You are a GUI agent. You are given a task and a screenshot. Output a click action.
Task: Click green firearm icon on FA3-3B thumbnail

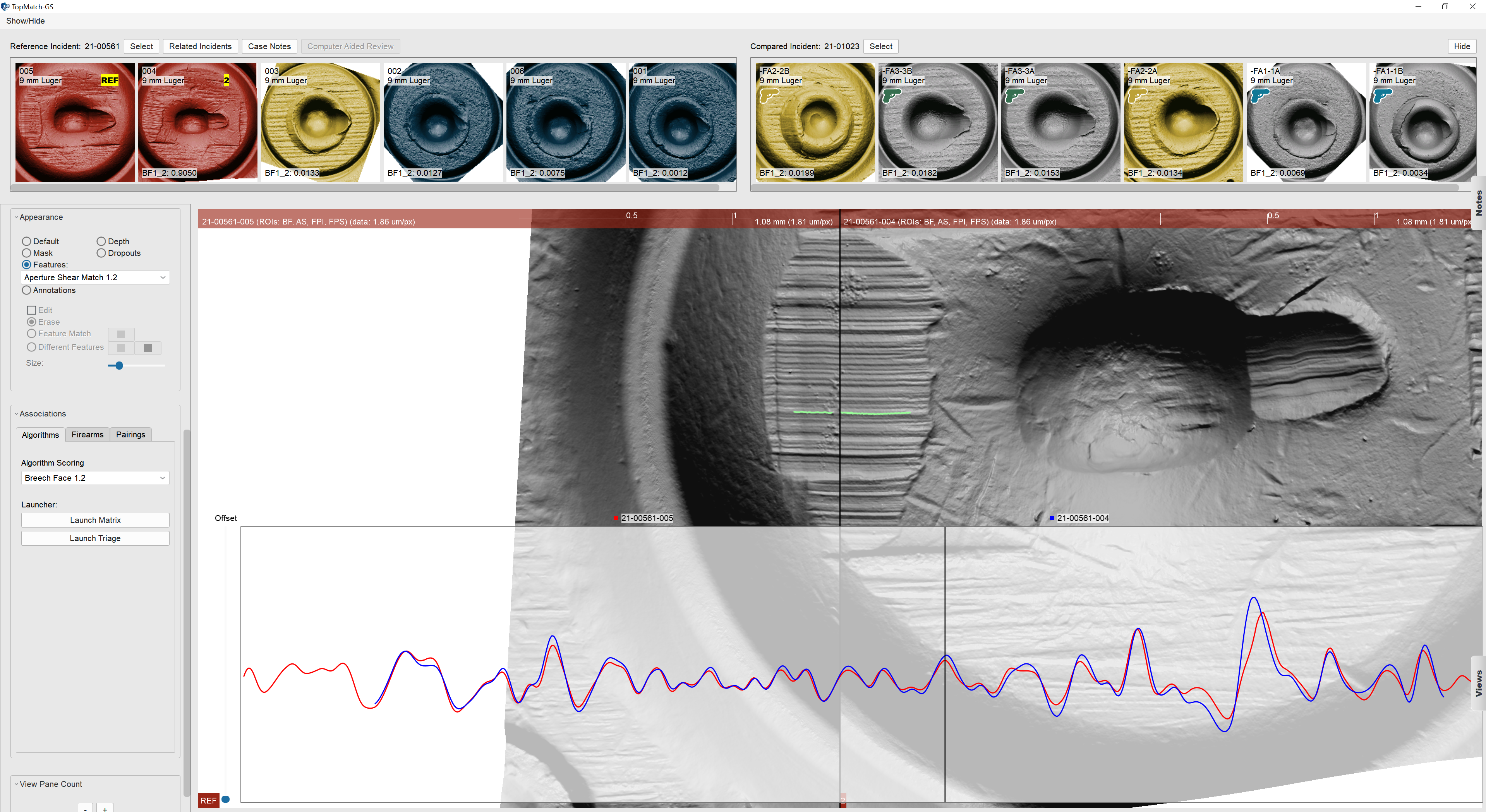(892, 95)
